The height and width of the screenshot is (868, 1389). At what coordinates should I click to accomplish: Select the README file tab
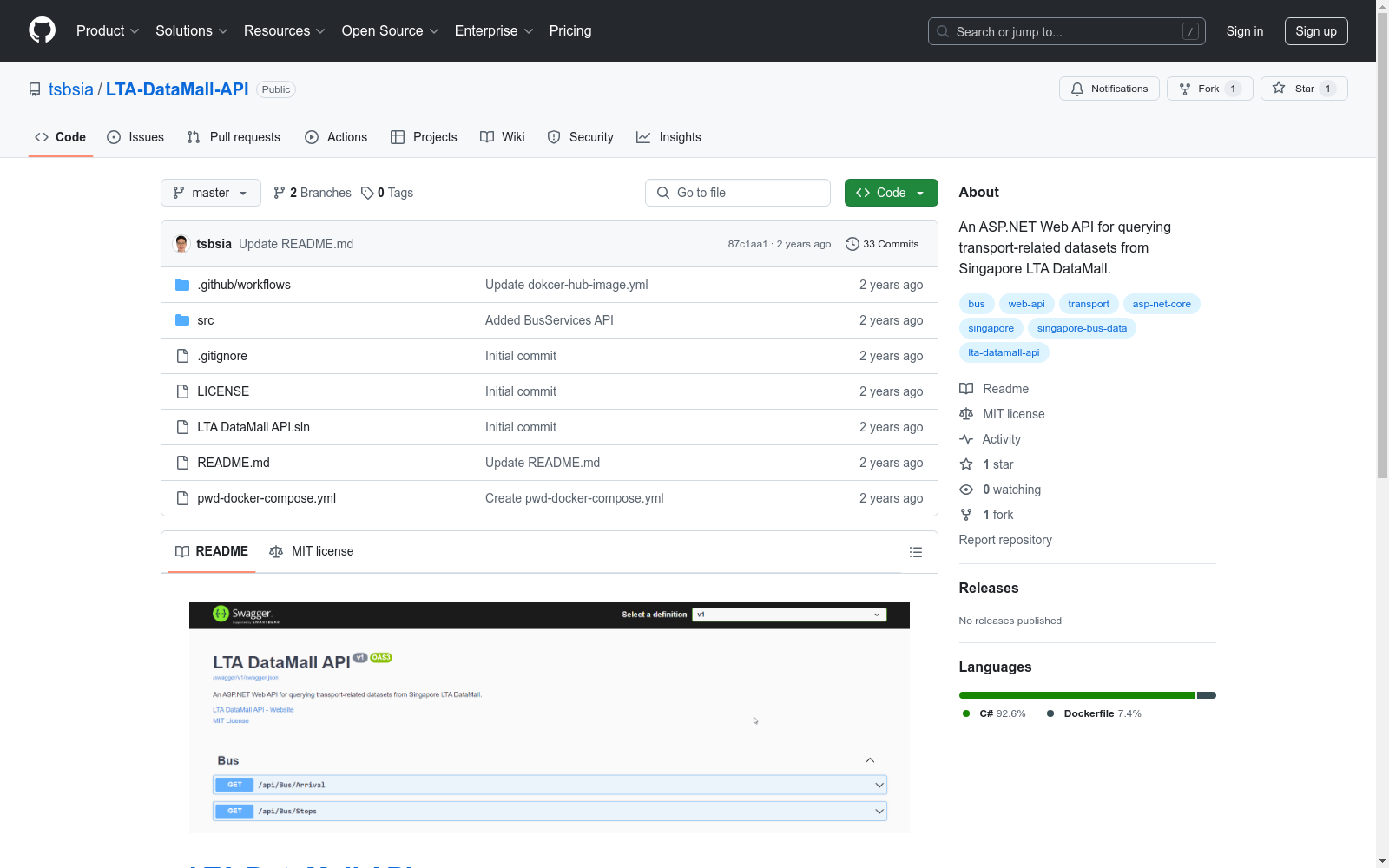(x=212, y=551)
